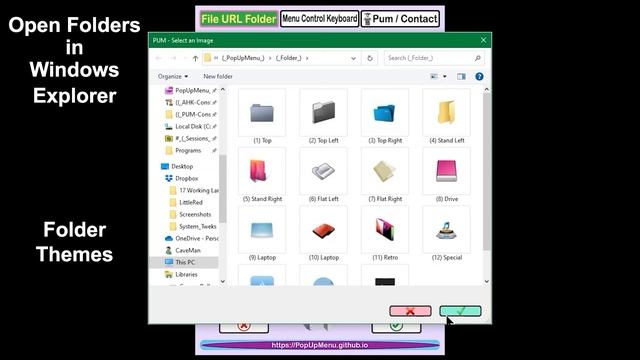Click (_Folder_) in the address path
640x360 pixels.
click(289, 58)
